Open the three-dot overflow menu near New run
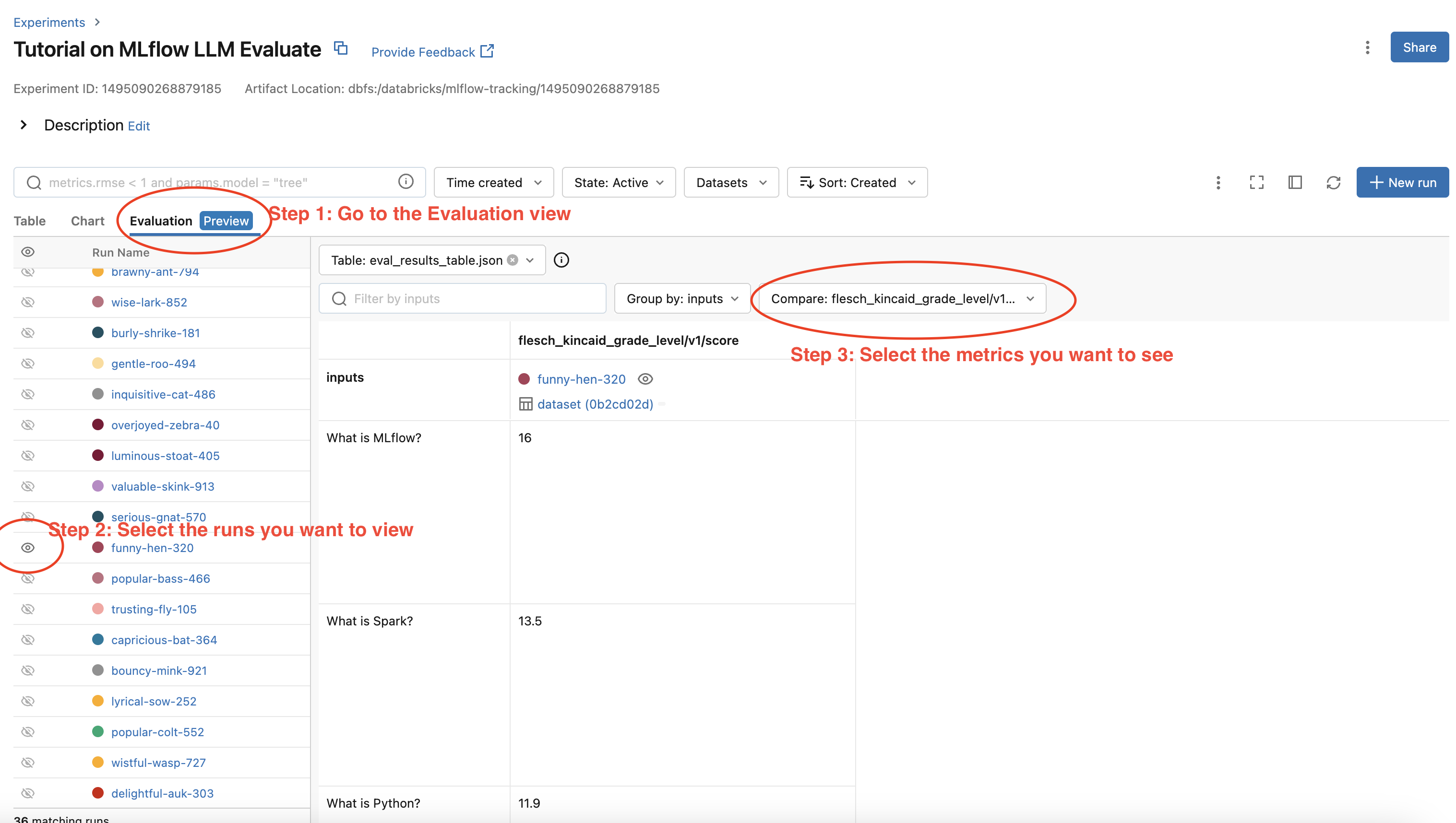The image size is (1456, 823). click(x=1218, y=182)
